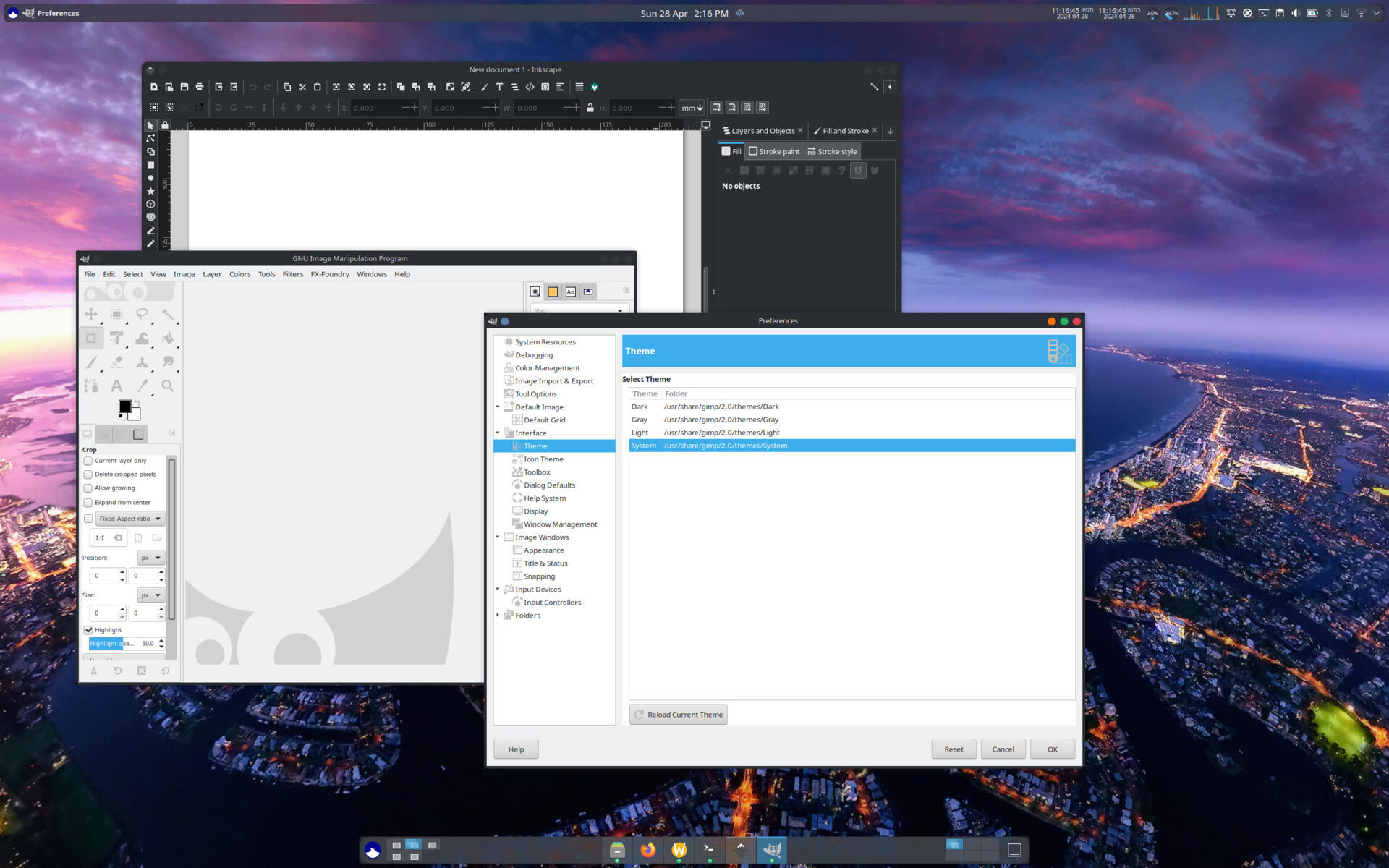Click OK in the Preferences dialog

click(1053, 749)
